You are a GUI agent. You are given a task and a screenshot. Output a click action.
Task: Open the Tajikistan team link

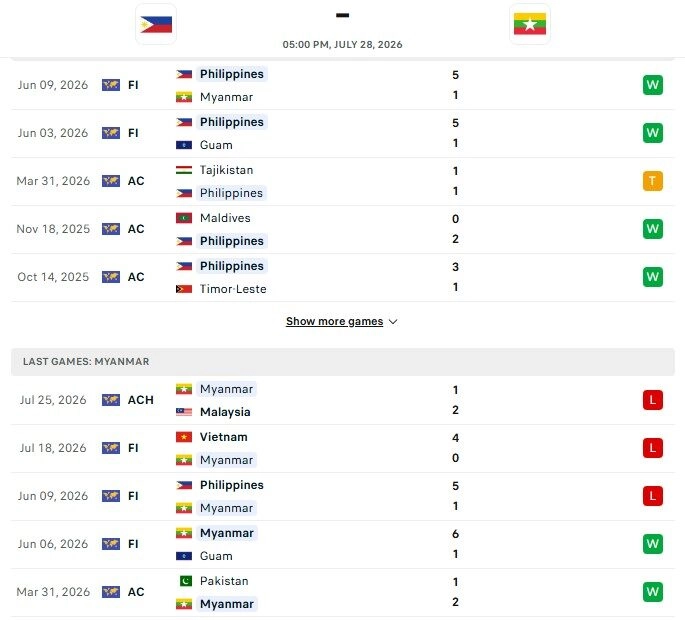click(226, 170)
